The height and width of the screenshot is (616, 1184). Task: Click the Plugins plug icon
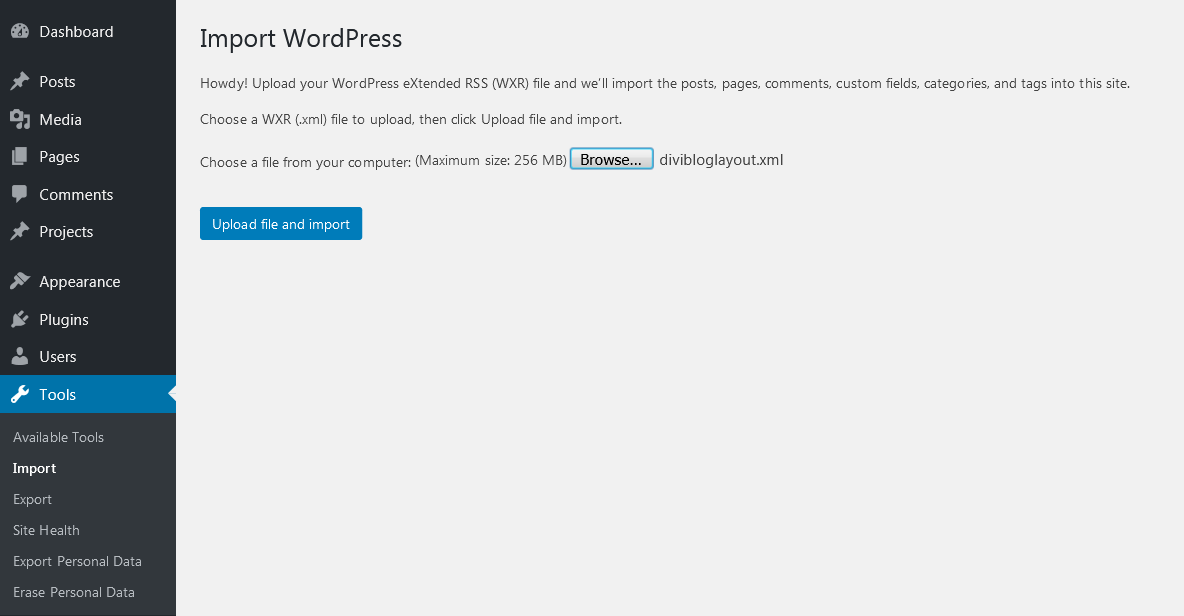click(x=20, y=319)
